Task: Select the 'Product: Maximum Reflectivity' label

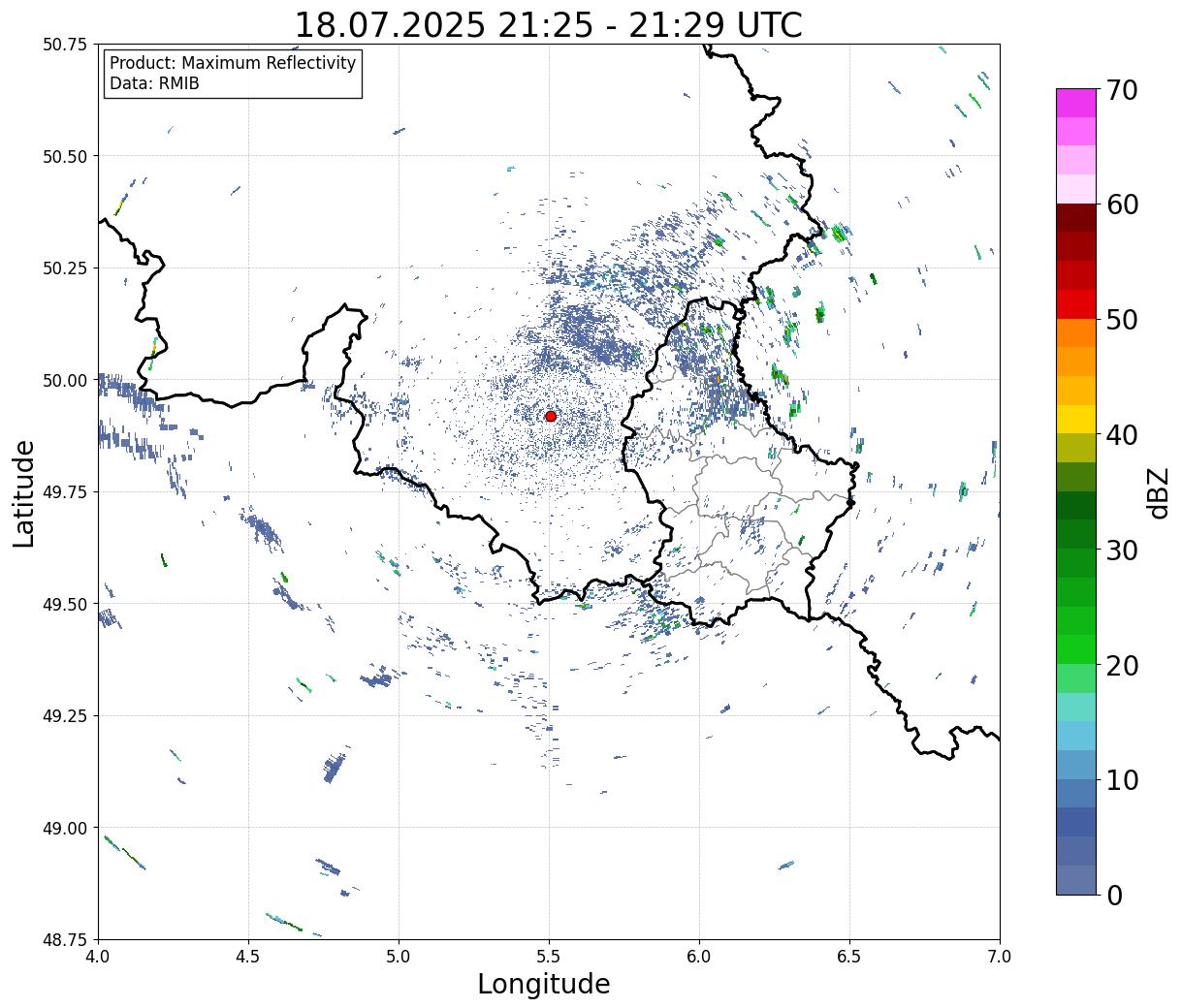Action: 233,63
